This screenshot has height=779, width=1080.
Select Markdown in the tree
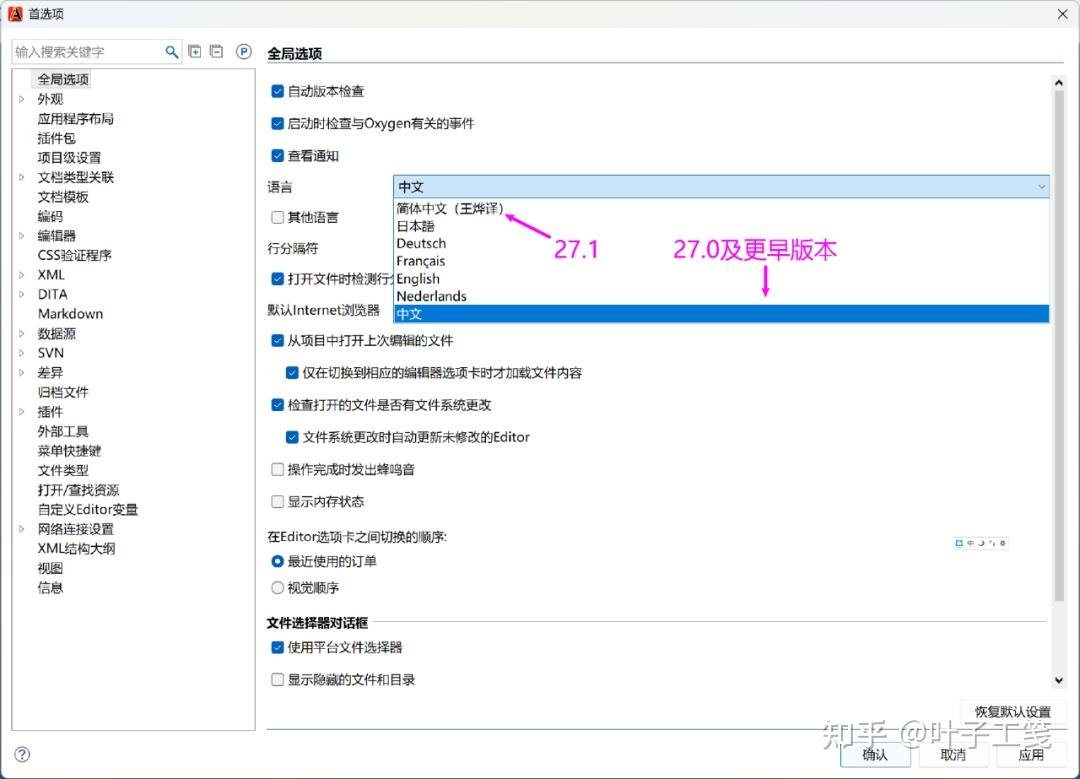[70, 314]
